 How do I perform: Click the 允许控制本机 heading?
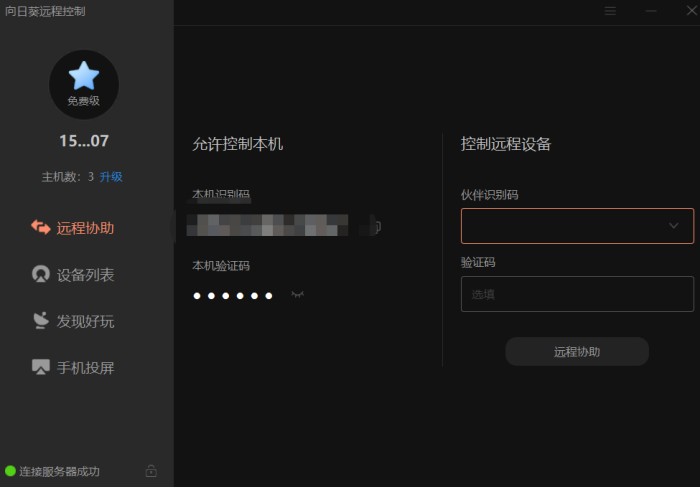[238, 144]
